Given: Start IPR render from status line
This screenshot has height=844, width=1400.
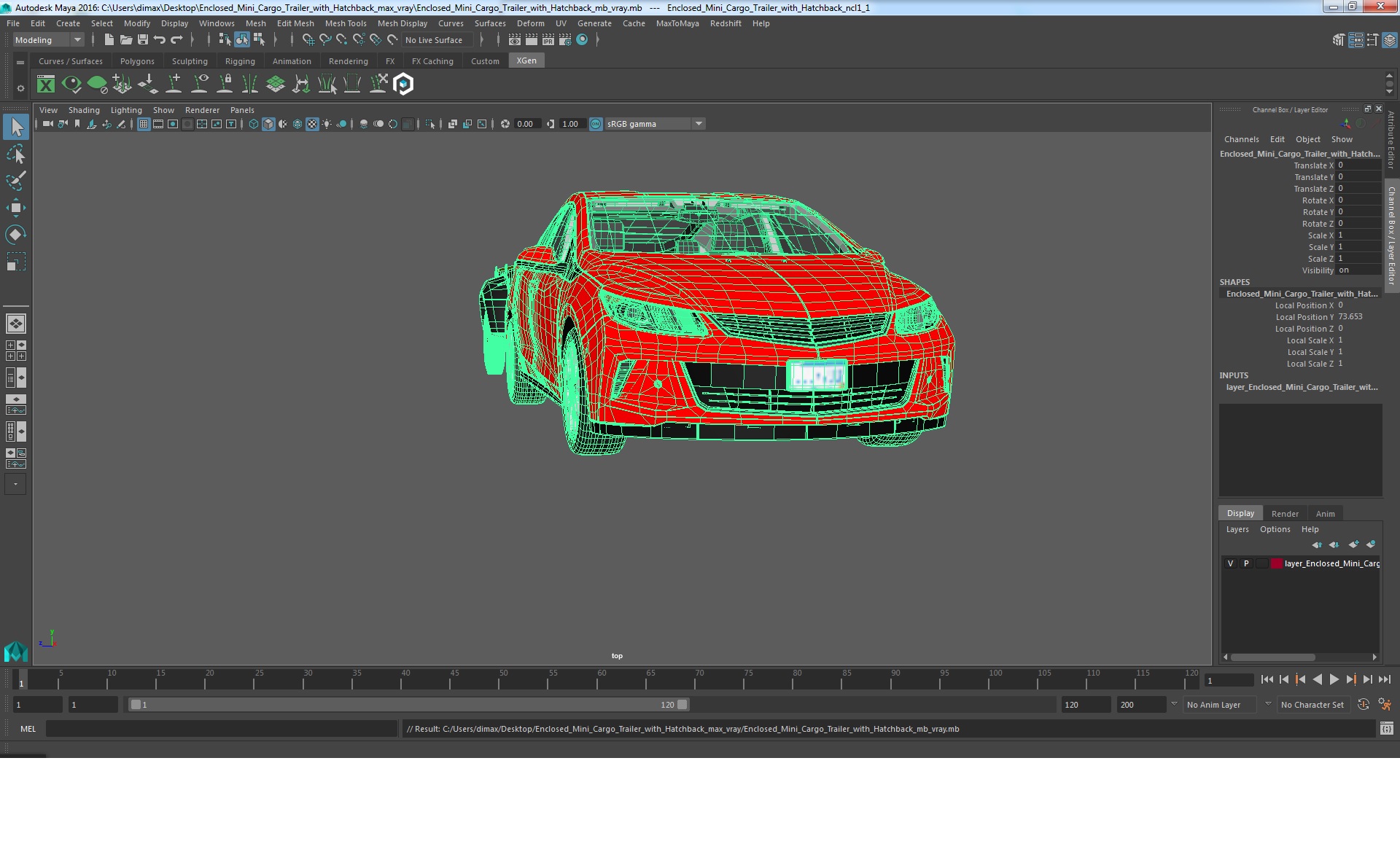Looking at the screenshot, I should point(548,40).
